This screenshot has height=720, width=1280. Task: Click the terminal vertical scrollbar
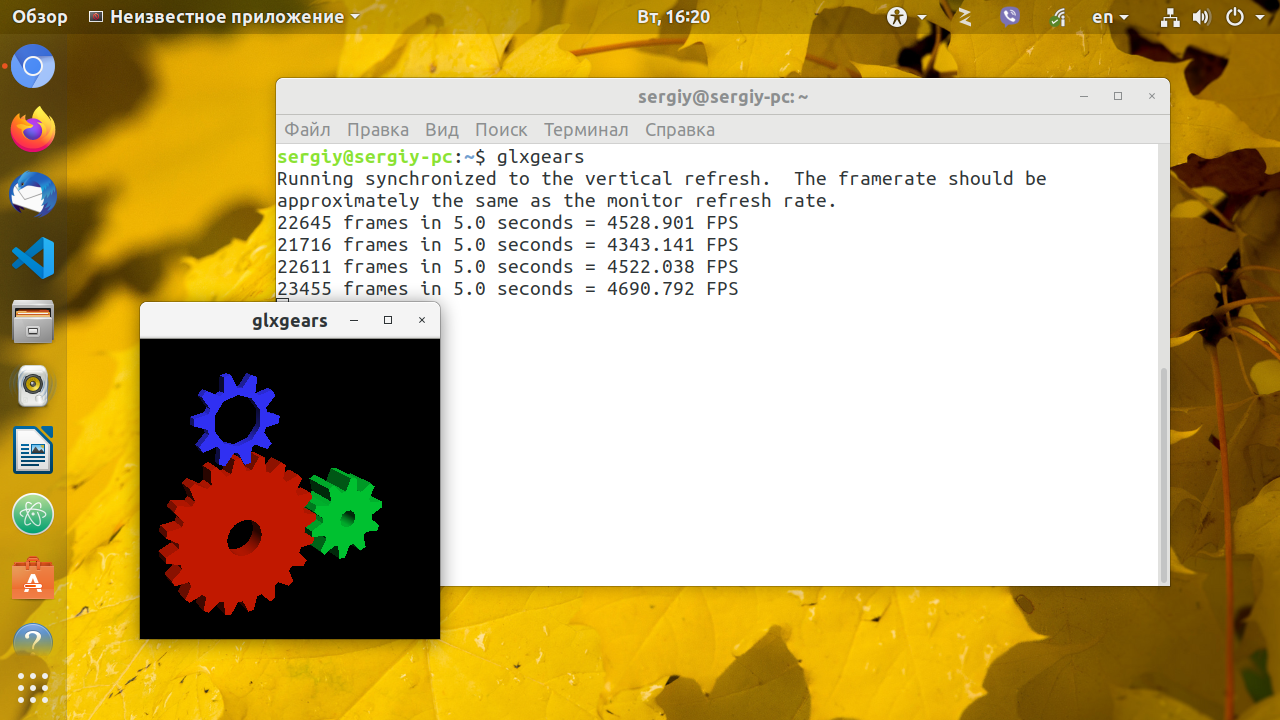pos(1163,475)
